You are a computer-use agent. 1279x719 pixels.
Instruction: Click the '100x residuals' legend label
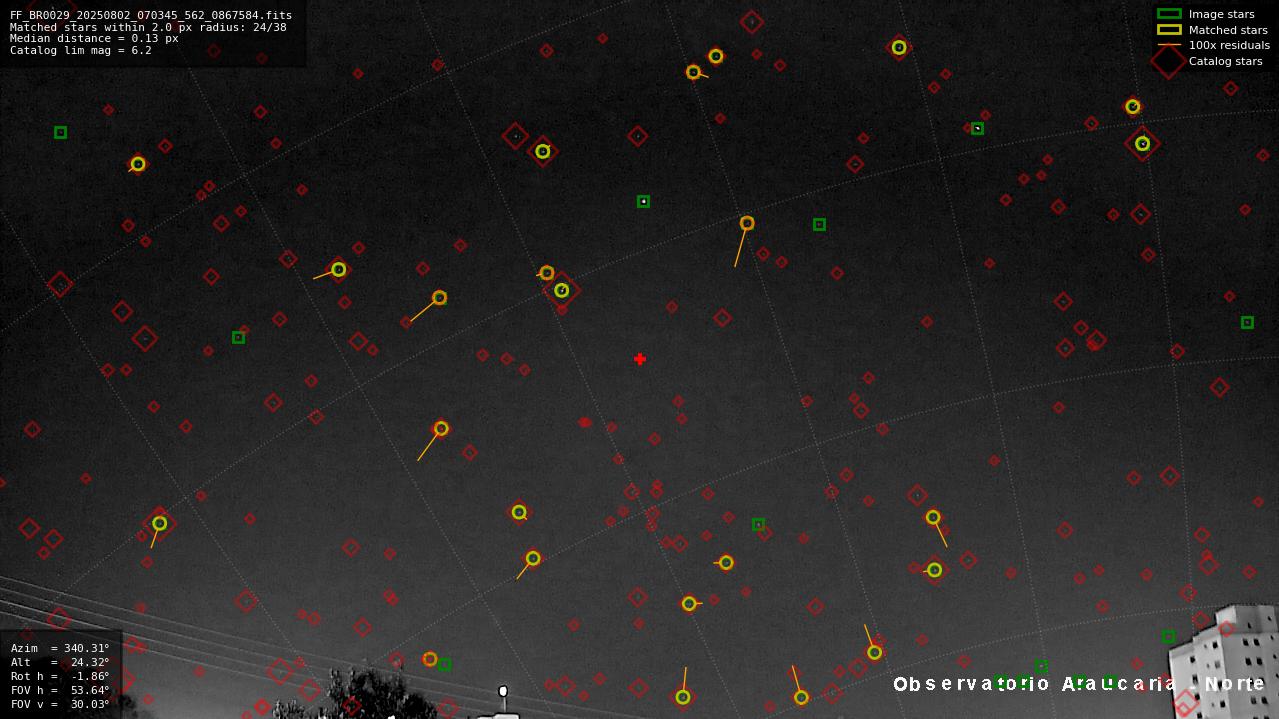tap(1229, 45)
